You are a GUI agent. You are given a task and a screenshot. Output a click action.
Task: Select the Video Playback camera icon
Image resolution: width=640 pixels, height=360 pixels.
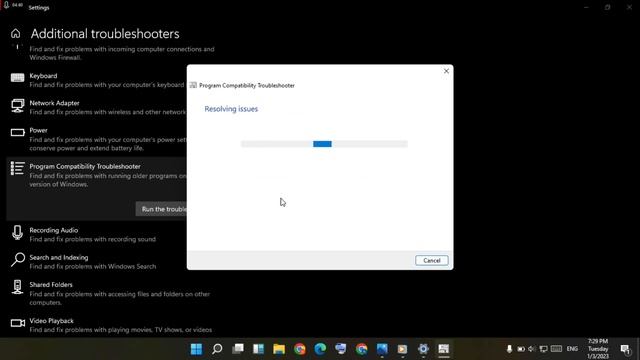(x=18, y=323)
